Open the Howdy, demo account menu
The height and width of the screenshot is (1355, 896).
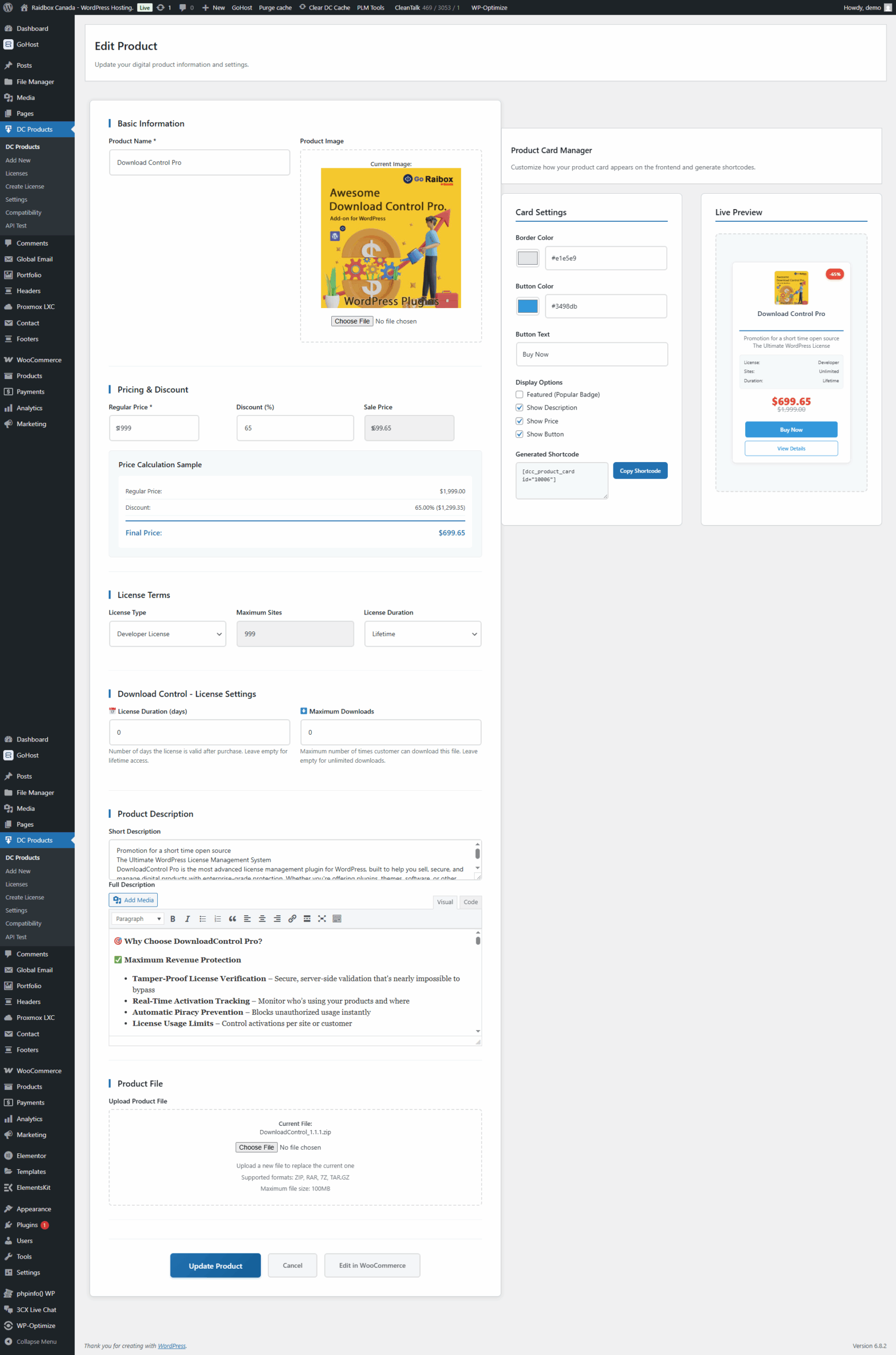click(867, 7)
